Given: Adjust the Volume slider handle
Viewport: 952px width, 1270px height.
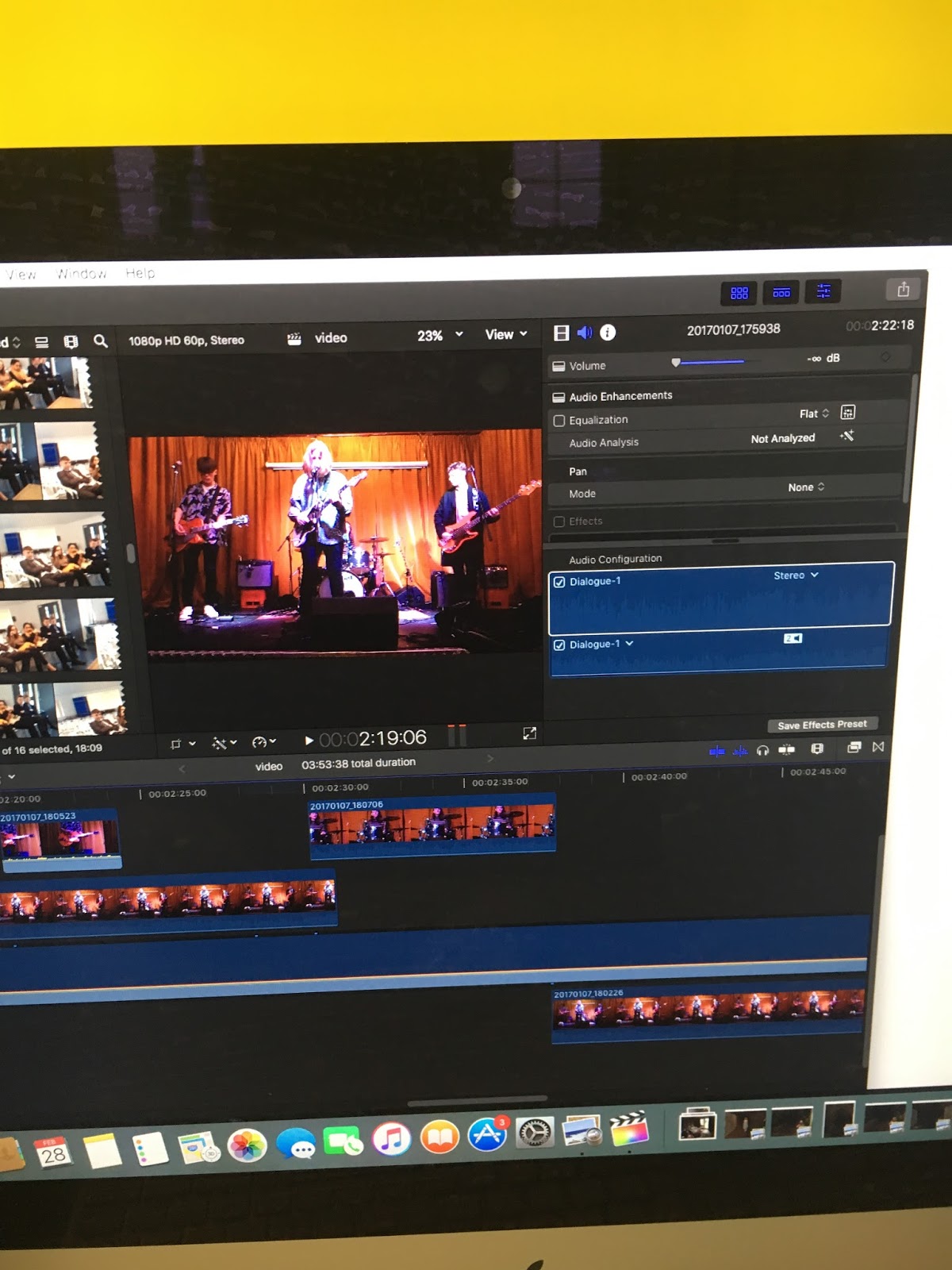Looking at the screenshot, I should [676, 362].
